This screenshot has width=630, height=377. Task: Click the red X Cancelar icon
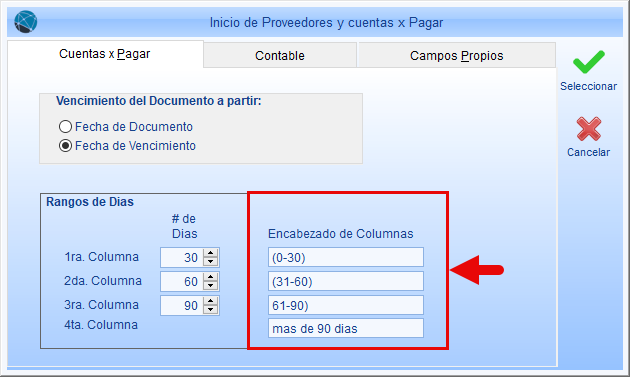589,129
